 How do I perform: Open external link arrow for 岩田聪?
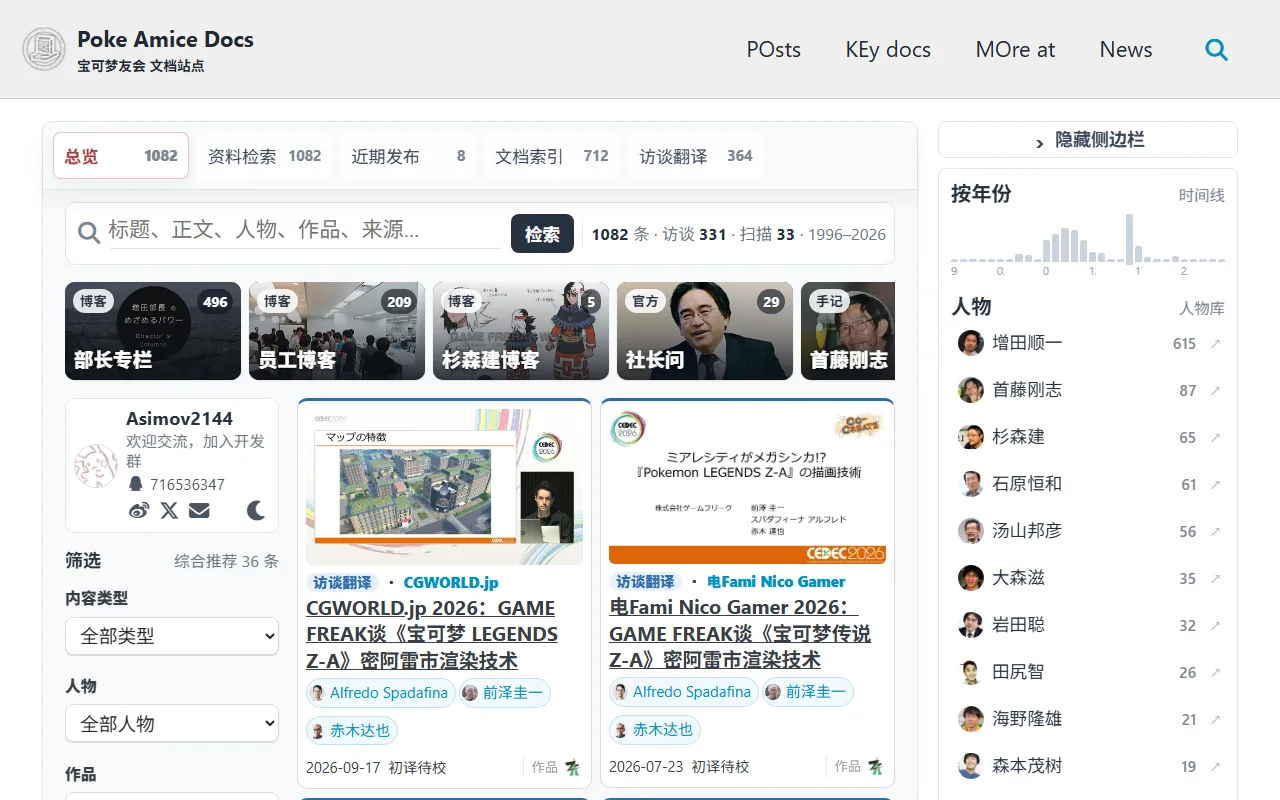pyautogui.click(x=1215, y=625)
